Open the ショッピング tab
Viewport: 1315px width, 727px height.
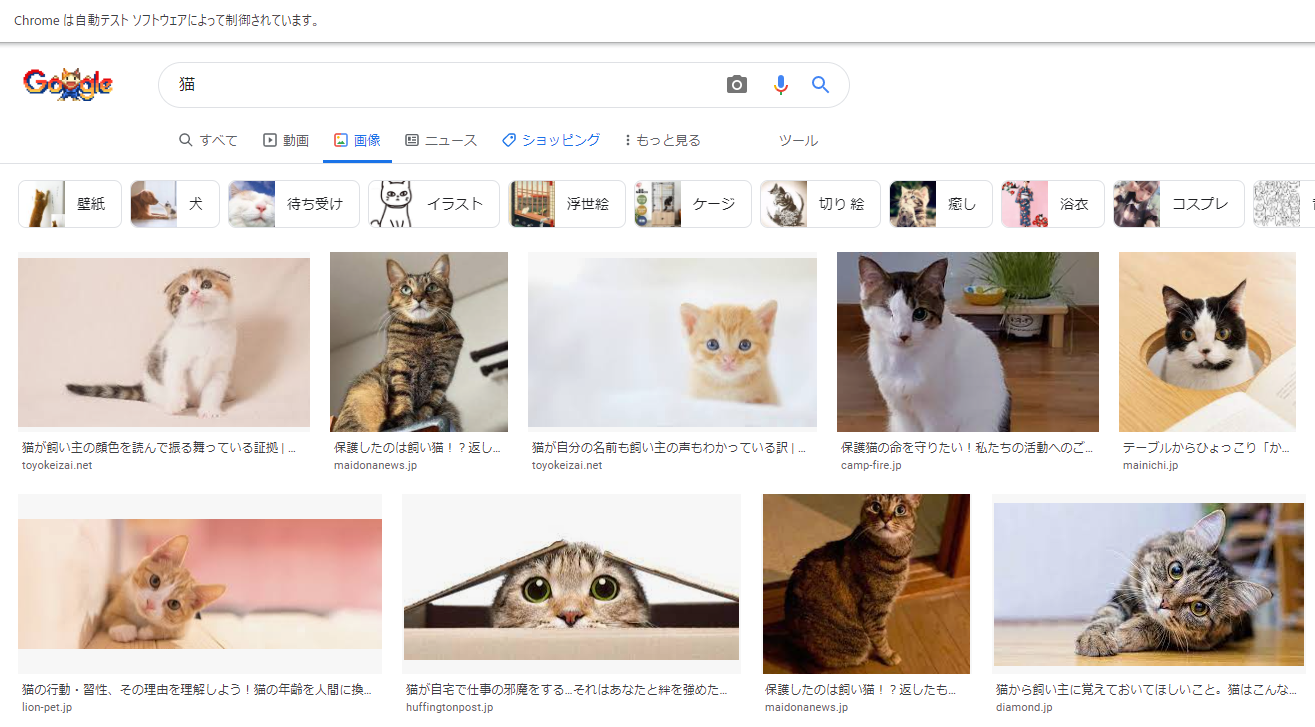pos(551,140)
